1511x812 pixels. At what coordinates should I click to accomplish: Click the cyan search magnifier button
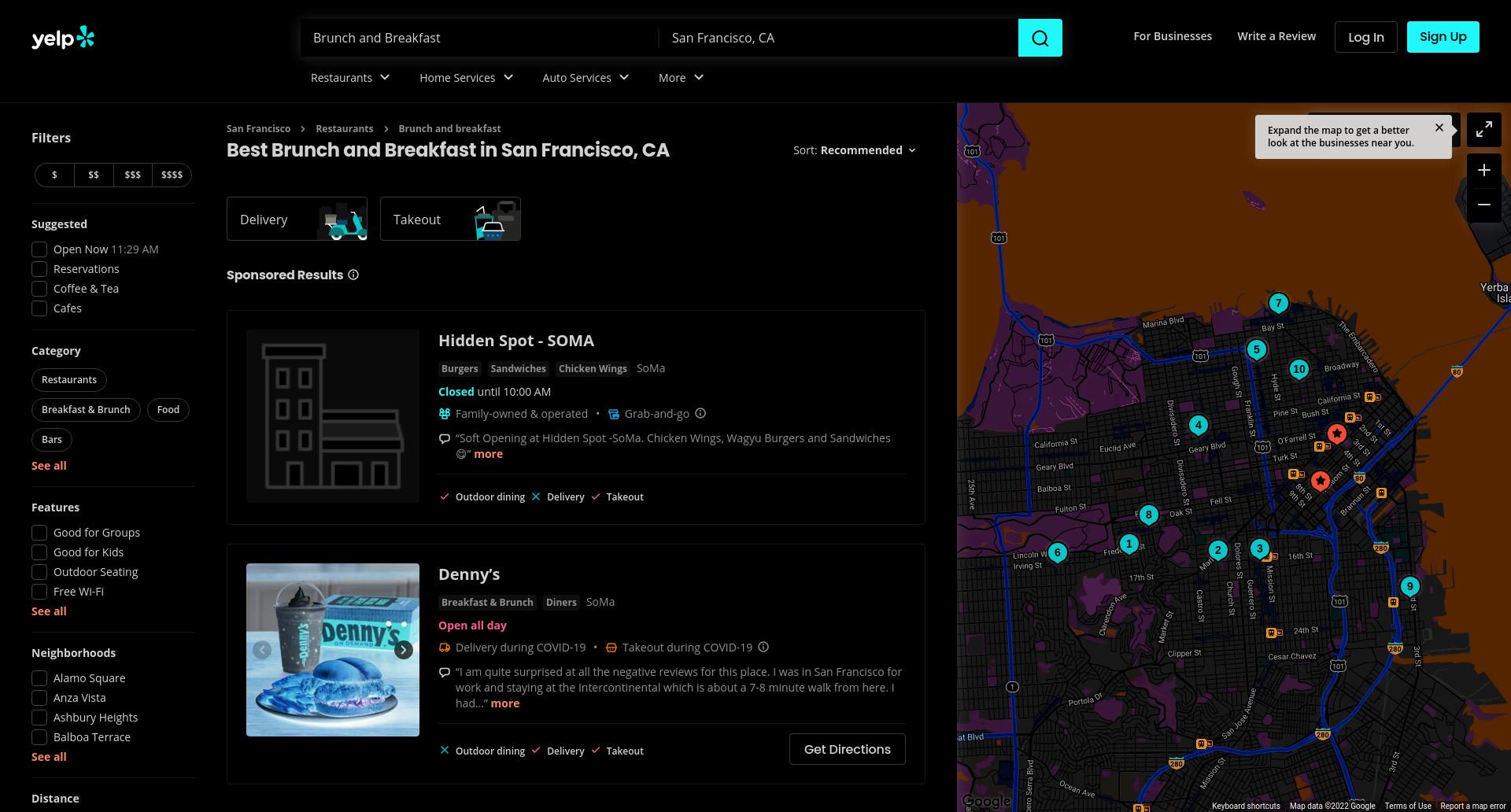click(x=1040, y=38)
